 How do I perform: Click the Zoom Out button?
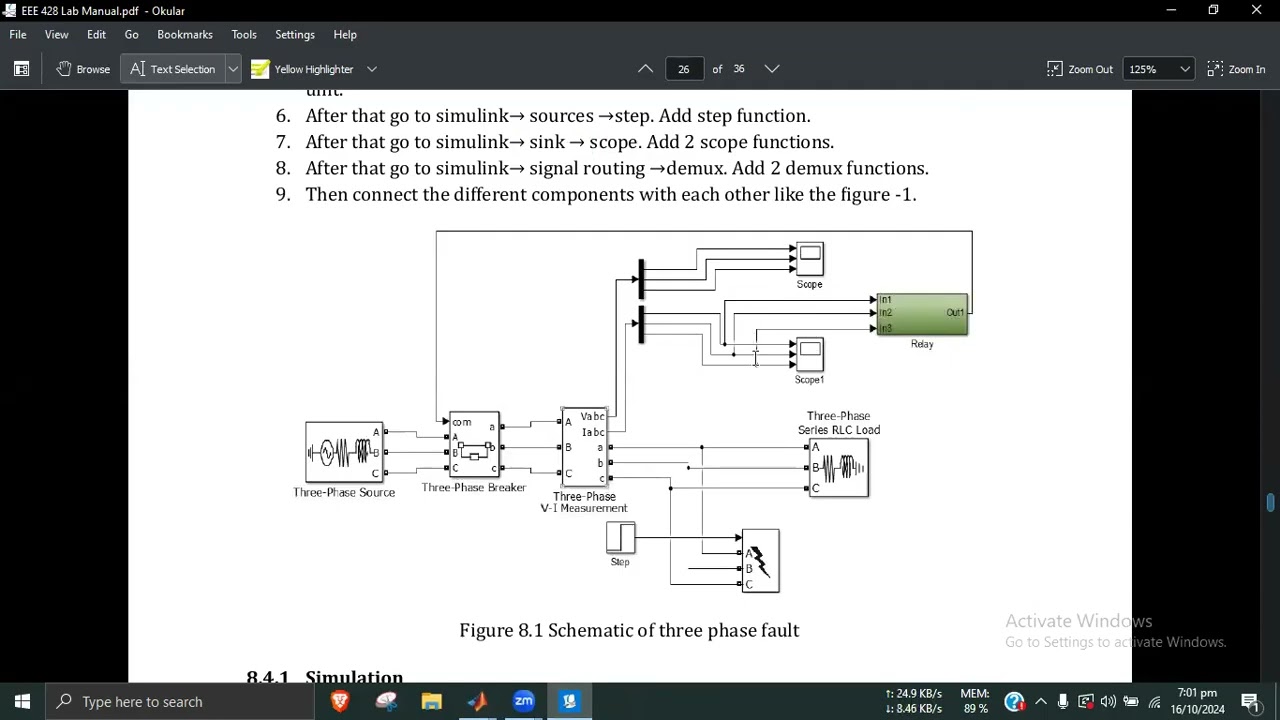[1080, 69]
